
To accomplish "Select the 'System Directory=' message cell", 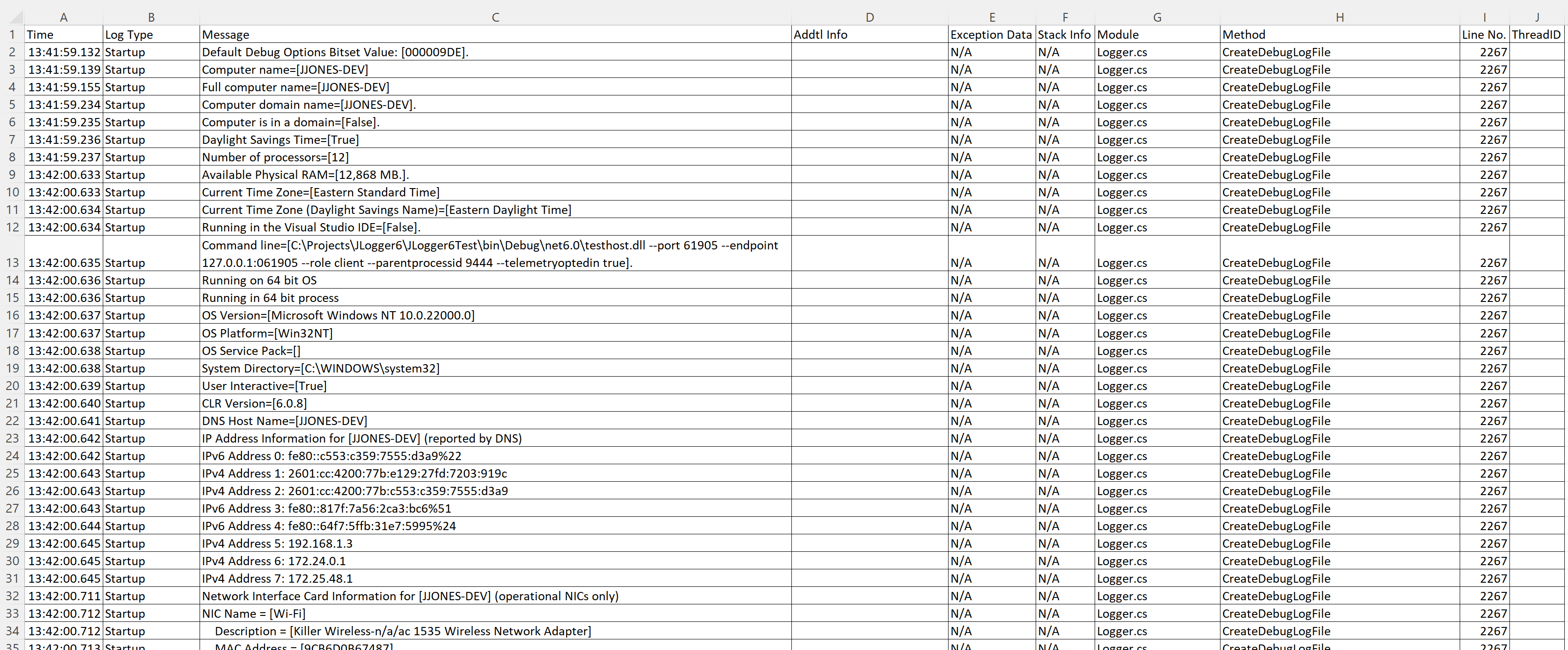I will [495, 368].
